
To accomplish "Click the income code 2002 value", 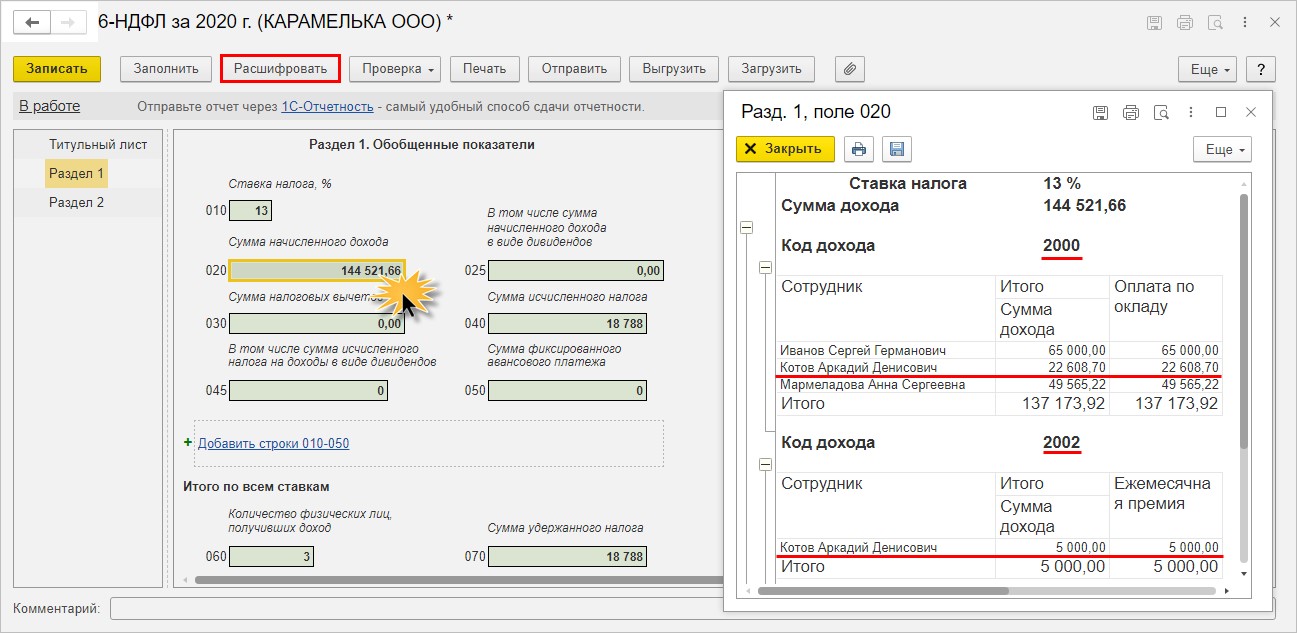I will point(1061,442).
